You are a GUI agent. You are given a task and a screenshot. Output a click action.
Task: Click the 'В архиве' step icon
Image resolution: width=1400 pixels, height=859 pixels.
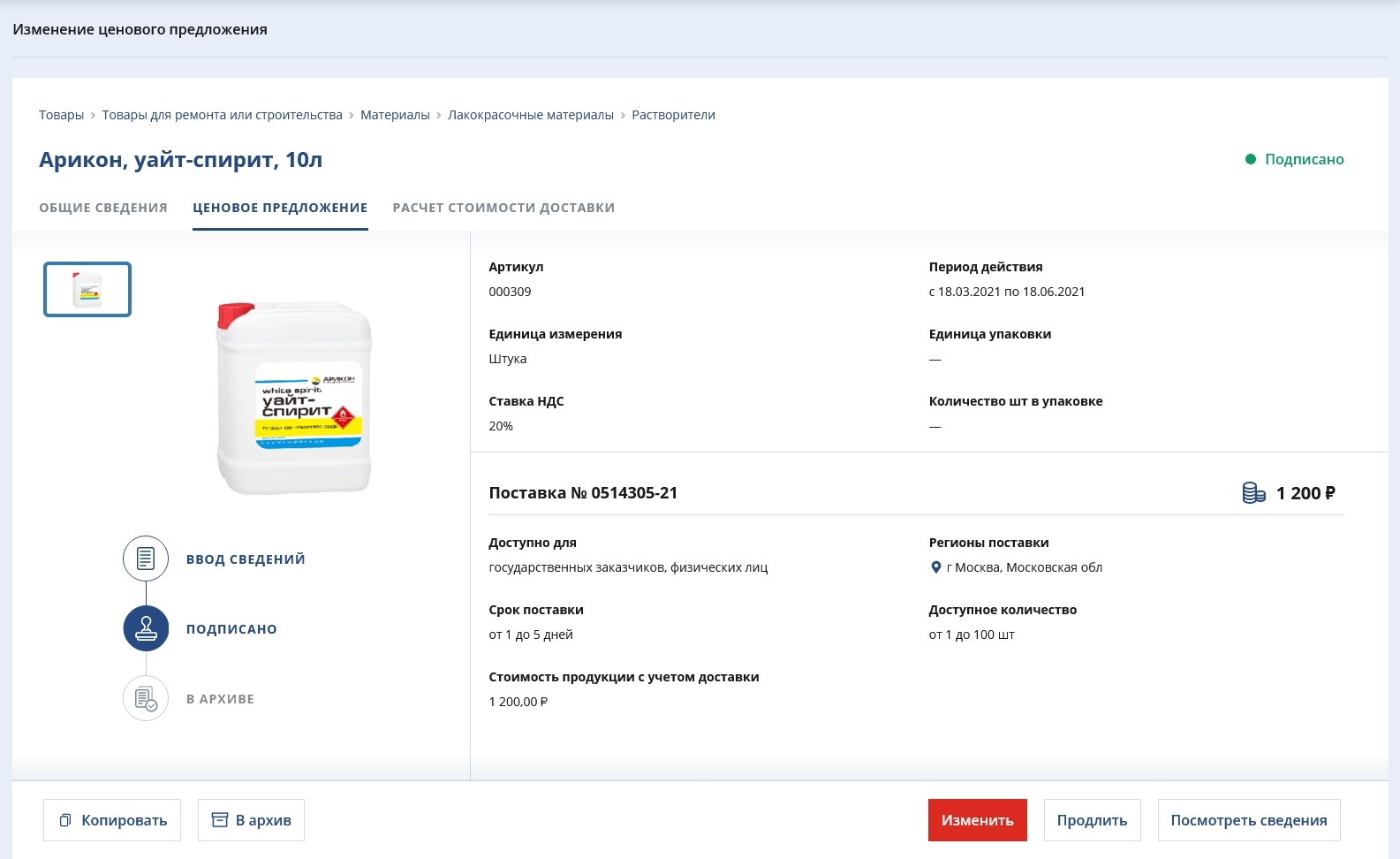tap(146, 698)
